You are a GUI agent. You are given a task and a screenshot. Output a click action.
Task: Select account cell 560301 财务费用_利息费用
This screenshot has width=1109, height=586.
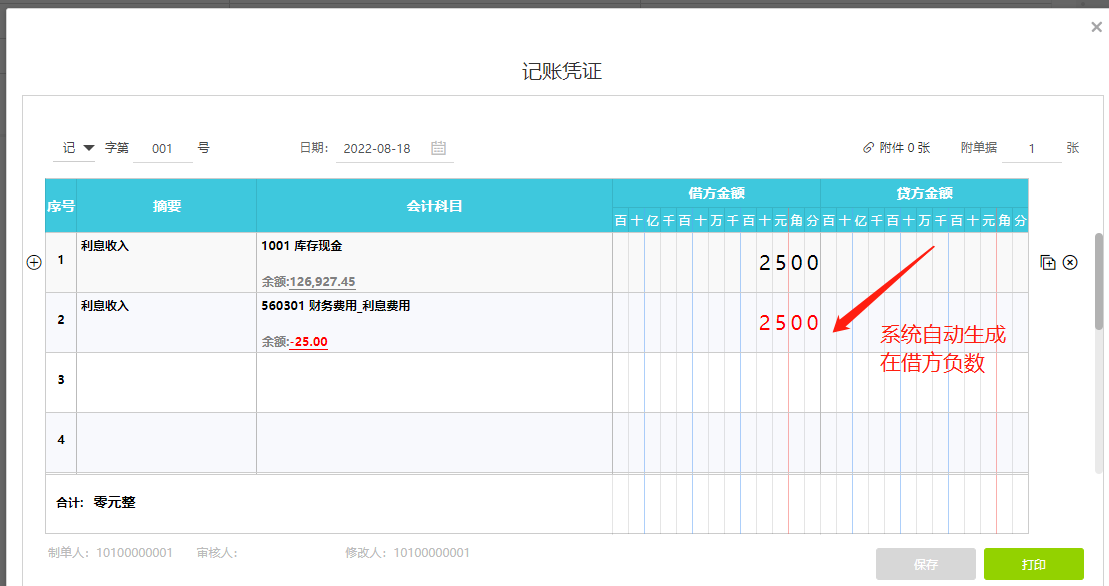434,306
